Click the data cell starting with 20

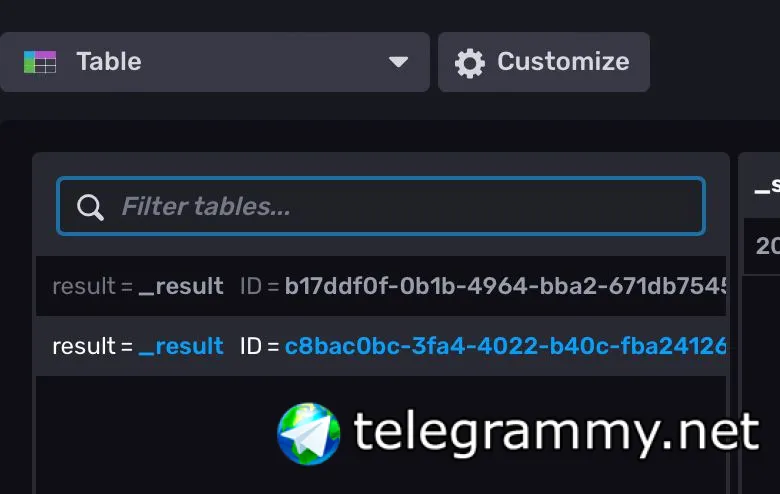tap(767, 247)
